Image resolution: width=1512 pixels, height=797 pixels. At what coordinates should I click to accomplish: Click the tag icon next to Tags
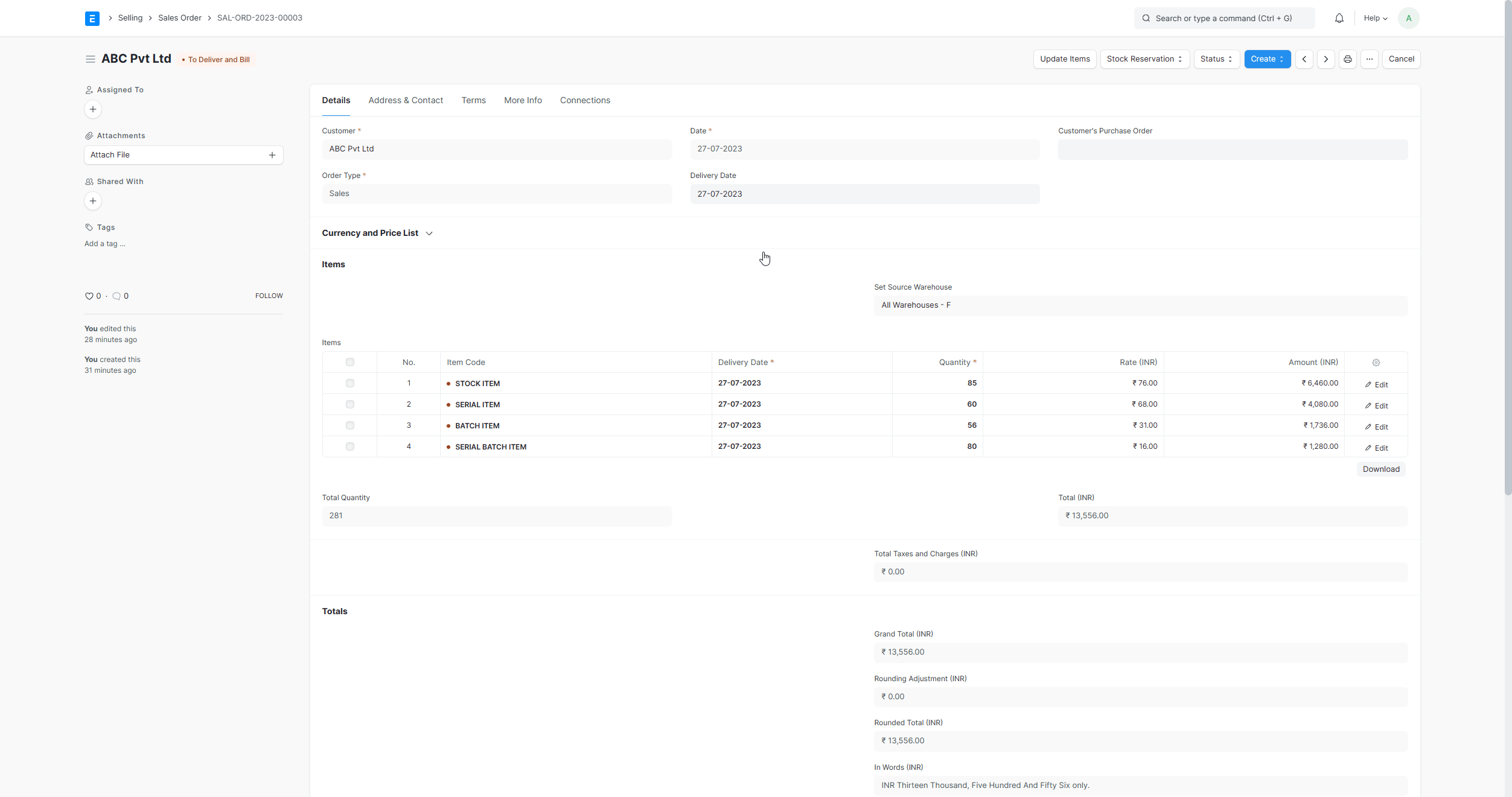89,227
